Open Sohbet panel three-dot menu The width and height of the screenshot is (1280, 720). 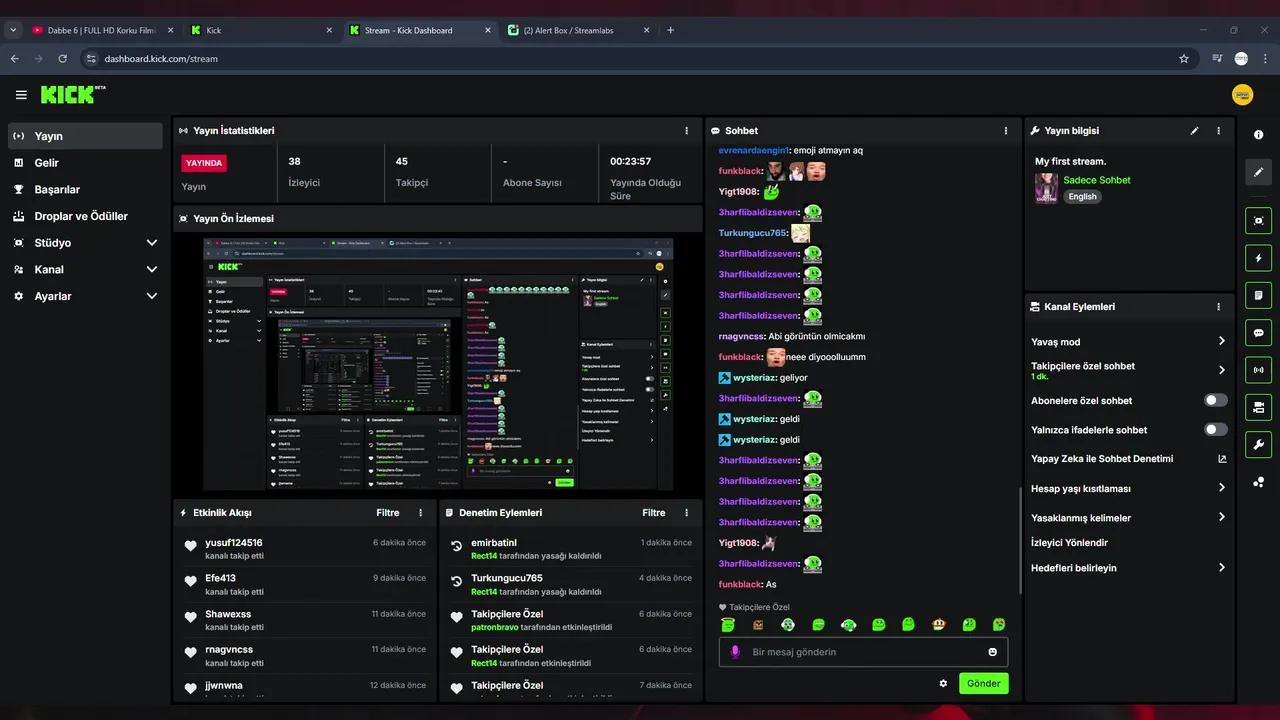1006,131
